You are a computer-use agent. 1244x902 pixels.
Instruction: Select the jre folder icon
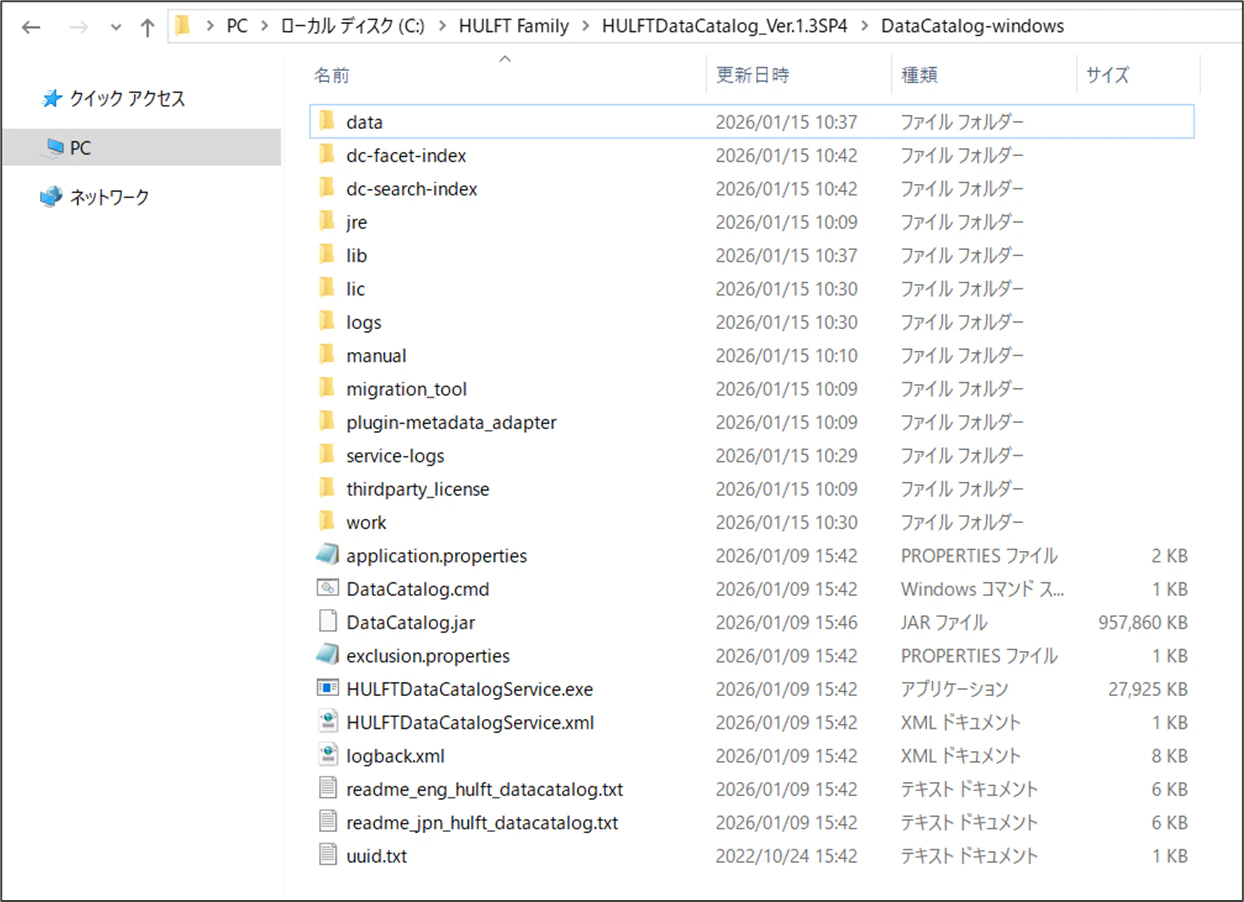click(x=326, y=221)
